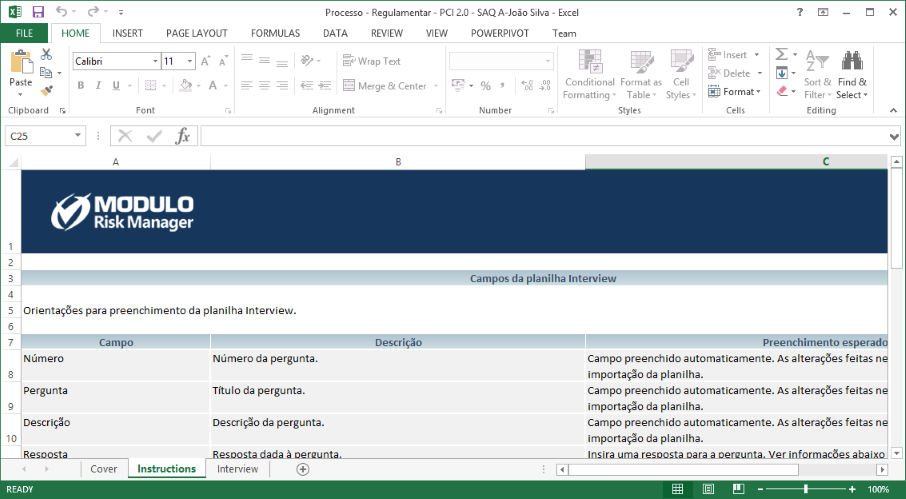Center text horizontally
906x499 pixels.
point(265,85)
